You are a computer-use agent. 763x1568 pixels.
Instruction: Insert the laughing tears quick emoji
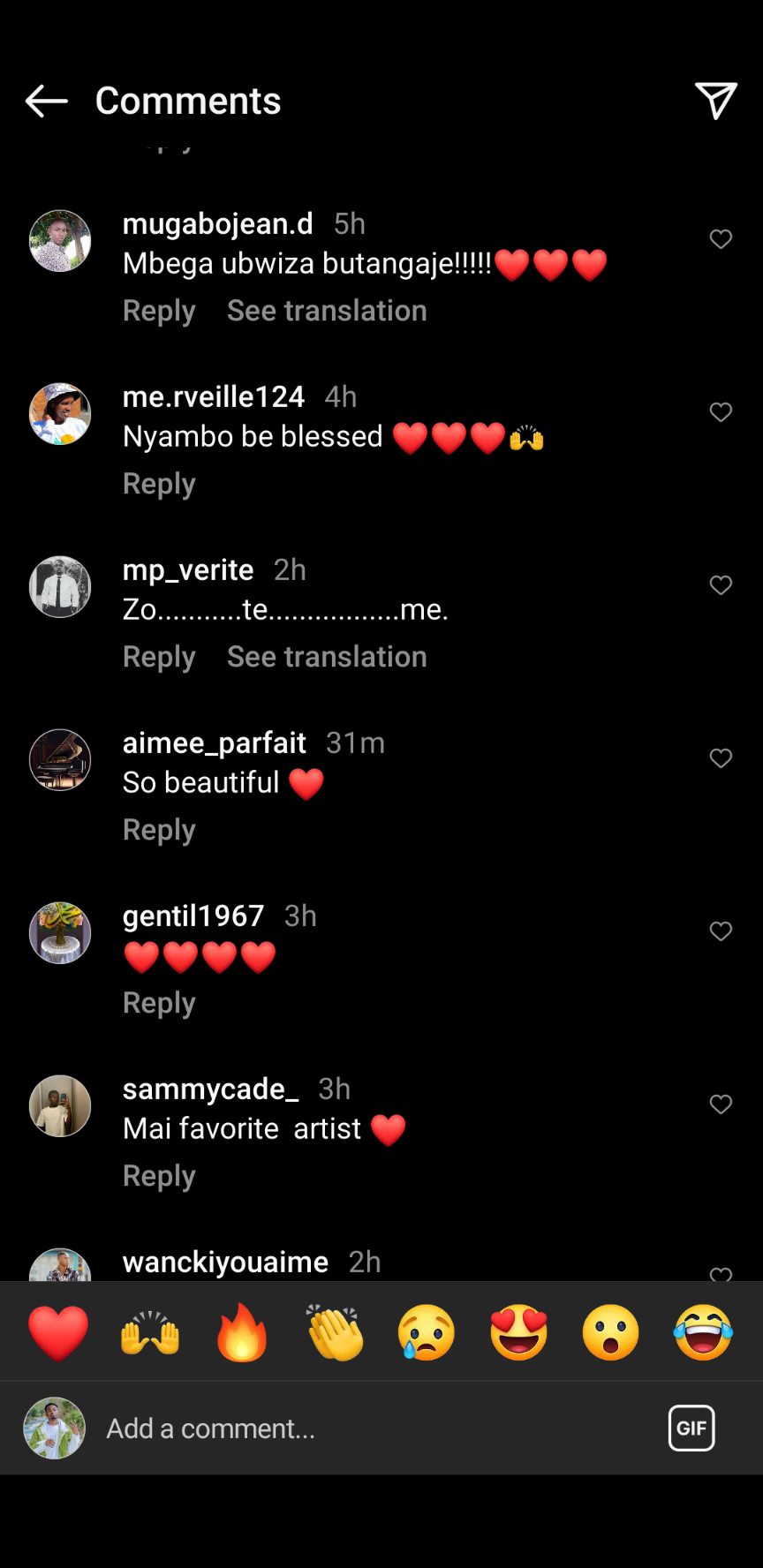click(x=703, y=1332)
